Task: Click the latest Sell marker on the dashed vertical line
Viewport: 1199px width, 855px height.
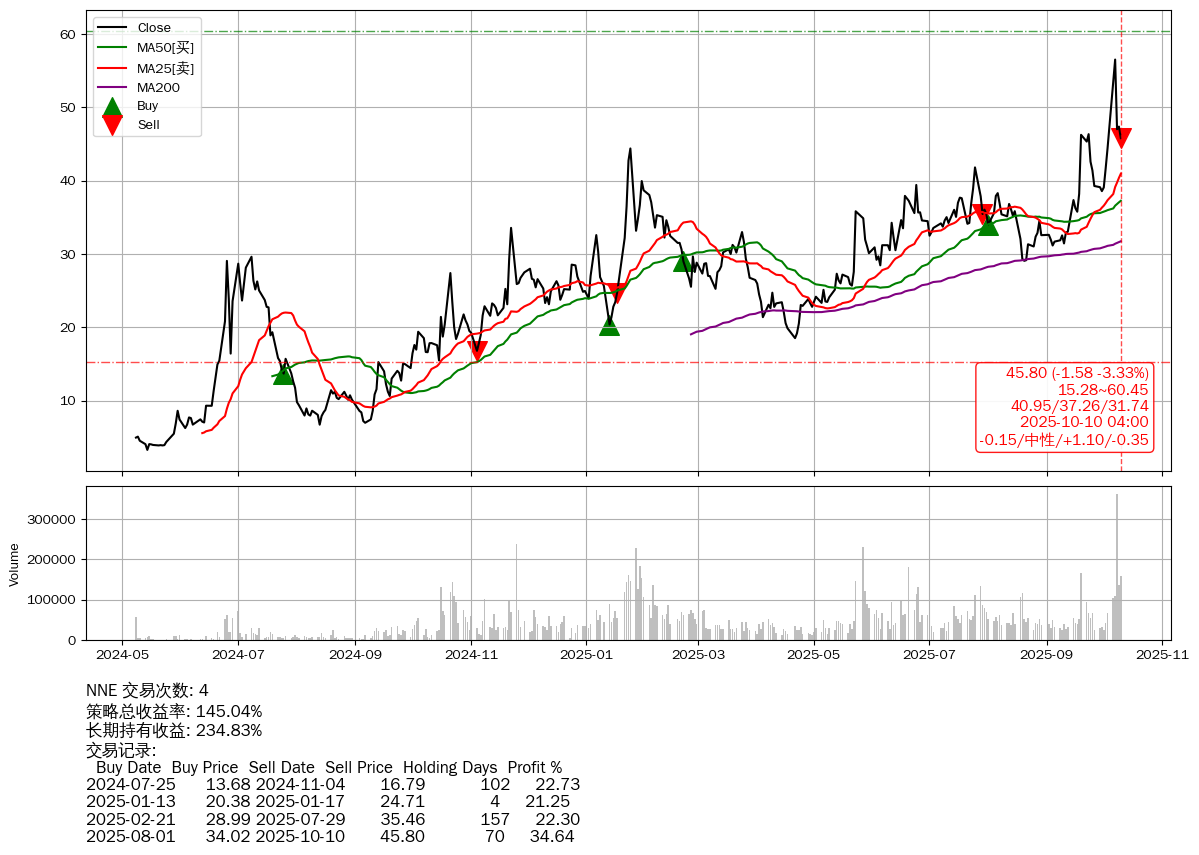Action: tap(1121, 138)
